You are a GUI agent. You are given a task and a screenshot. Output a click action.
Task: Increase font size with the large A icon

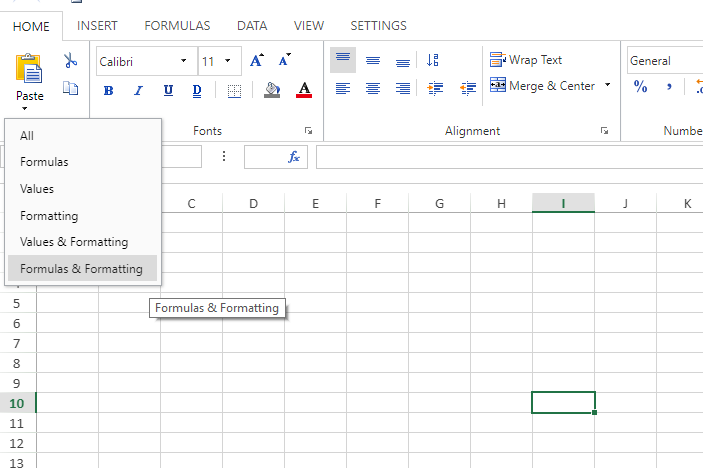[257, 60]
